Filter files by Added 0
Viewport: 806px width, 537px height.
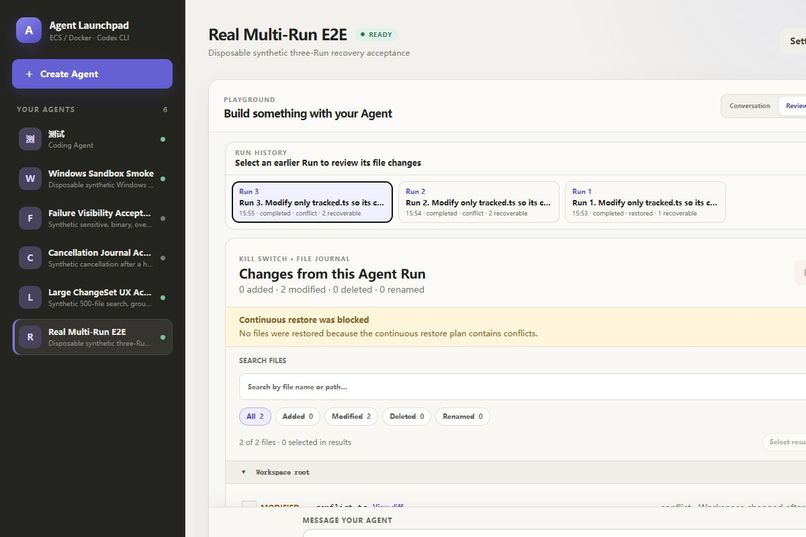pyautogui.click(x=298, y=416)
